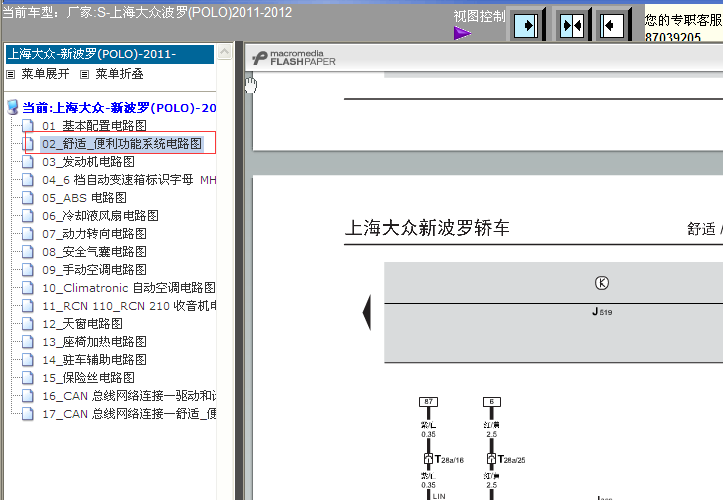Open 02_舒适_便利功能系统电路图 item
The image size is (723, 500).
click(x=122, y=143)
